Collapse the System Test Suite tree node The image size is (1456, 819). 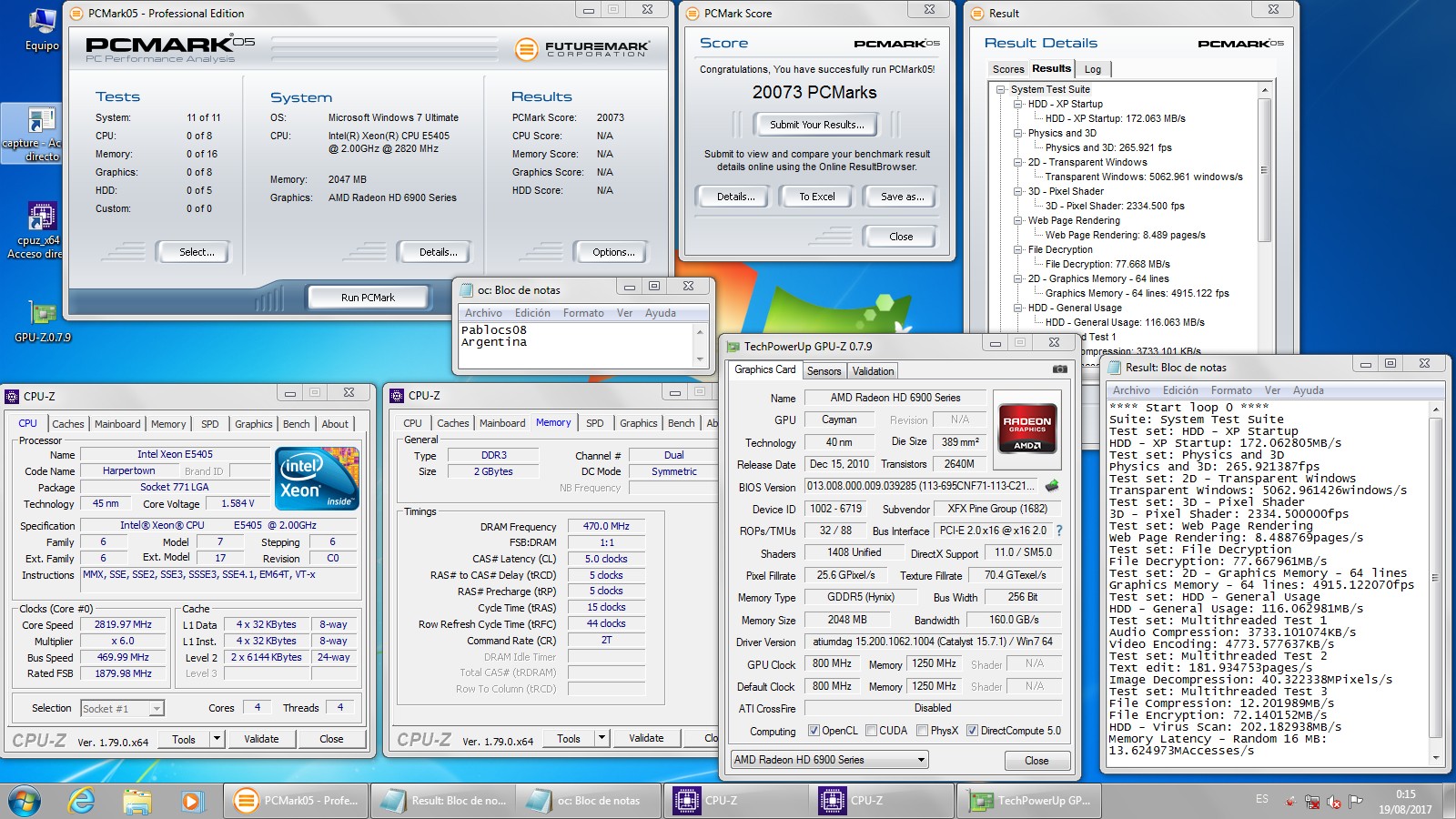[x=1001, y=89]
